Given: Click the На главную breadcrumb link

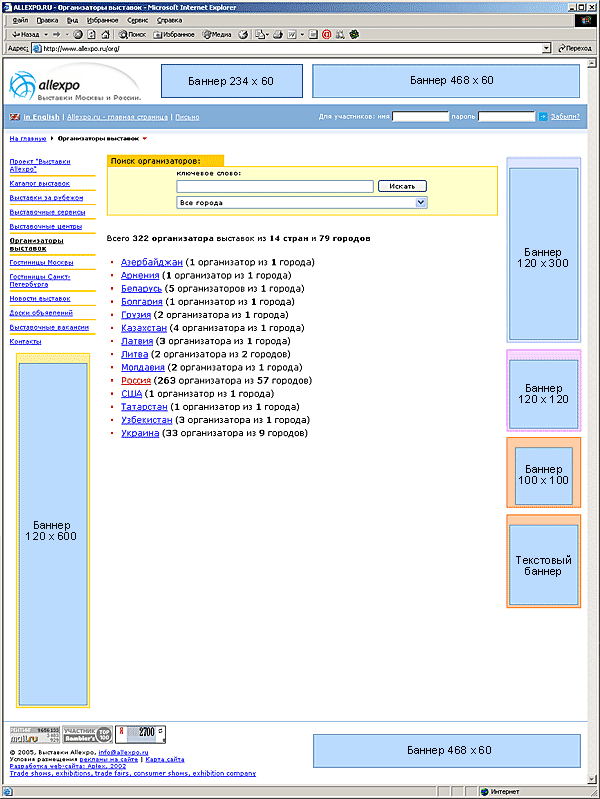Looking at the screenshot, I should pos(28,139).
